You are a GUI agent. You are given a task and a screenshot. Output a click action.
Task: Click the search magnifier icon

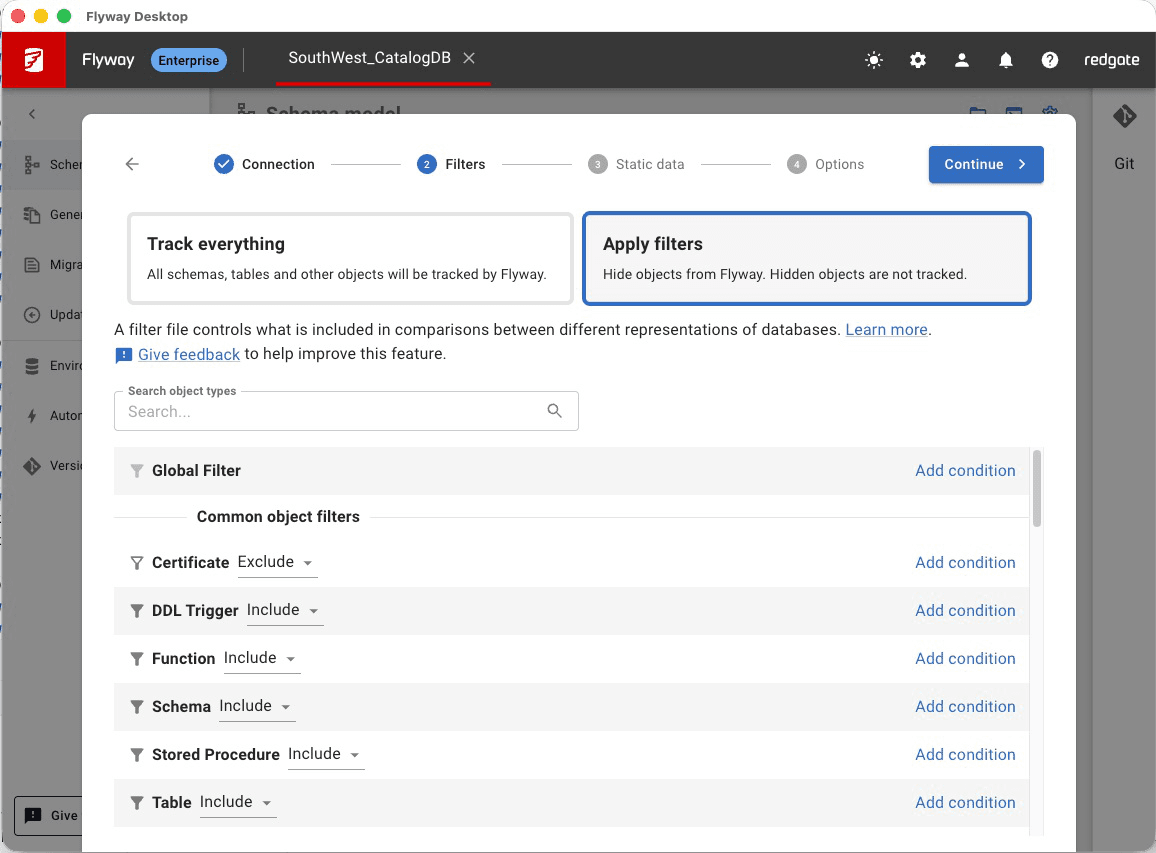(554, 411)
